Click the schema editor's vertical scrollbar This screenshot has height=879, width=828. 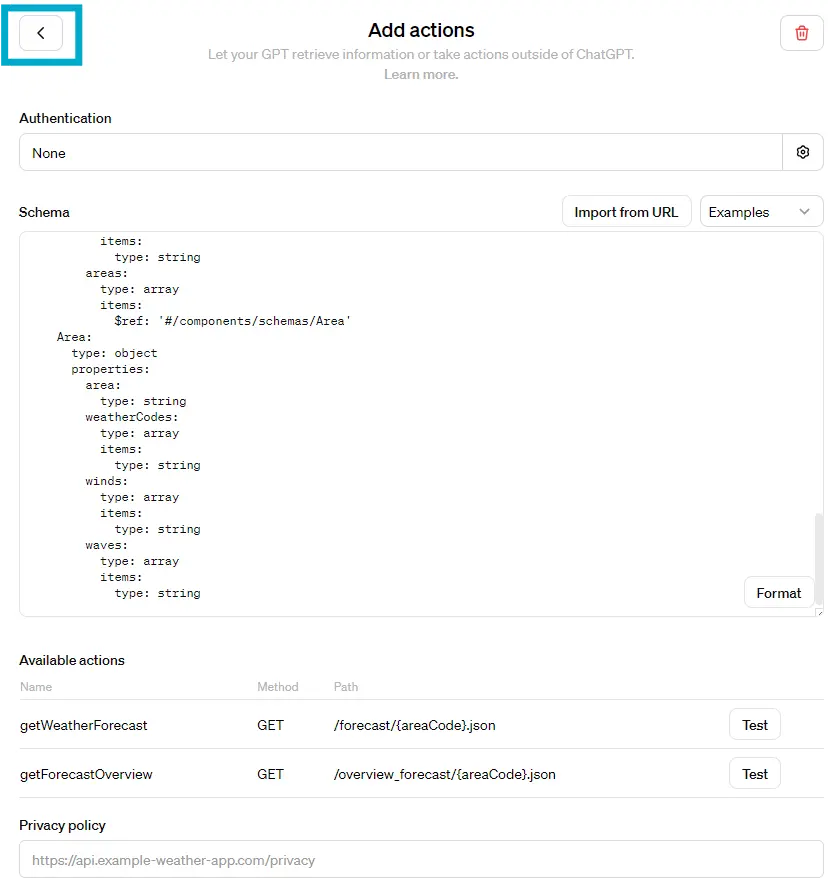[x=819, y=560]
